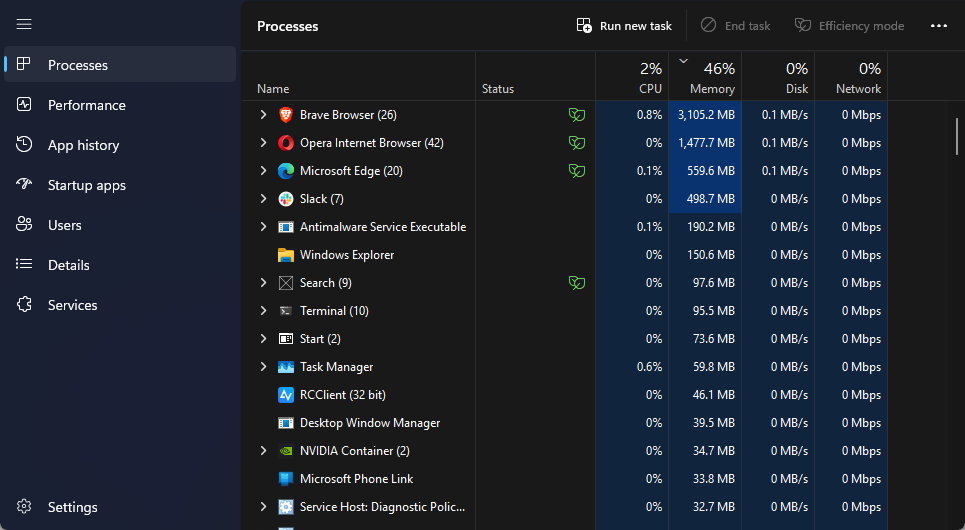
Task: Select the 3,105.2 MB memory cell
Action: 705,114
